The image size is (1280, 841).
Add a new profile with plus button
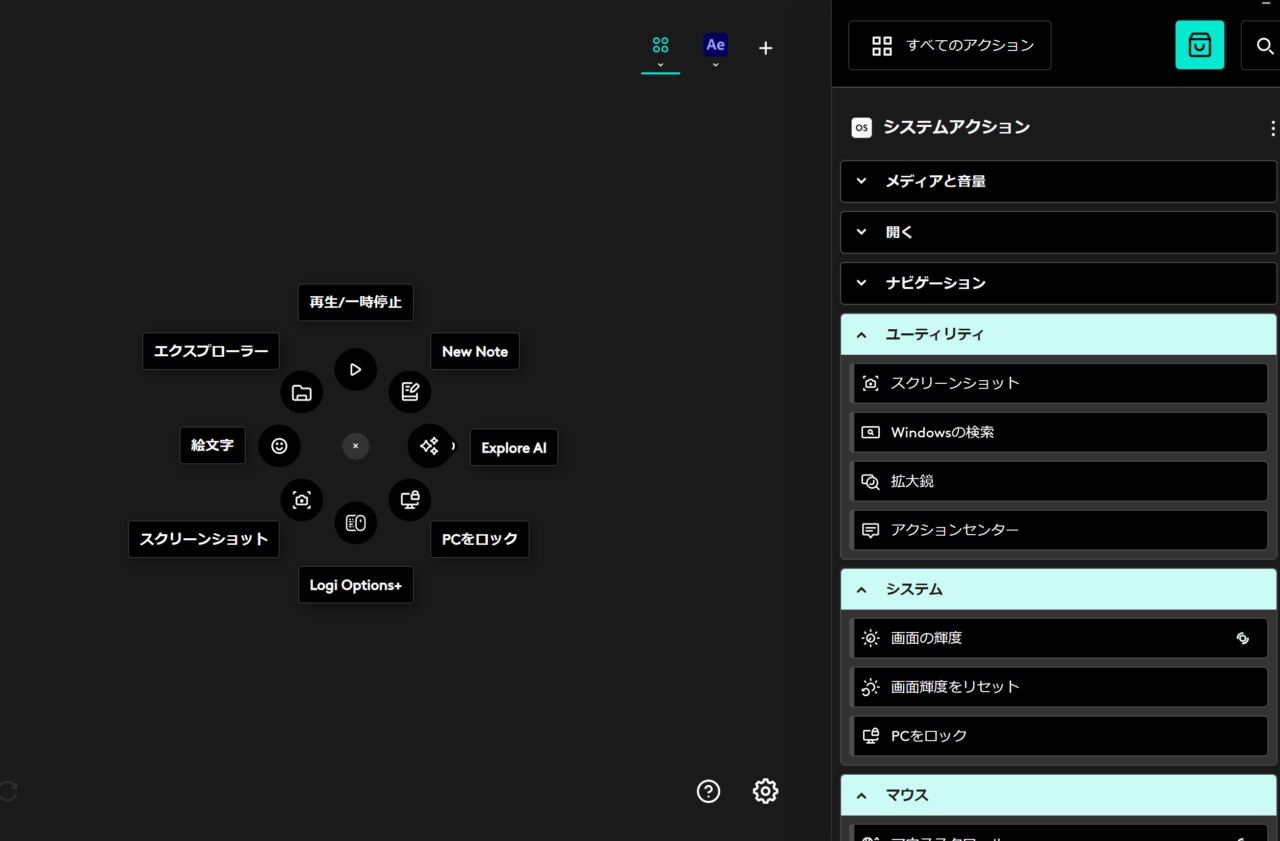pyautogui.click(x=765, y=48)
